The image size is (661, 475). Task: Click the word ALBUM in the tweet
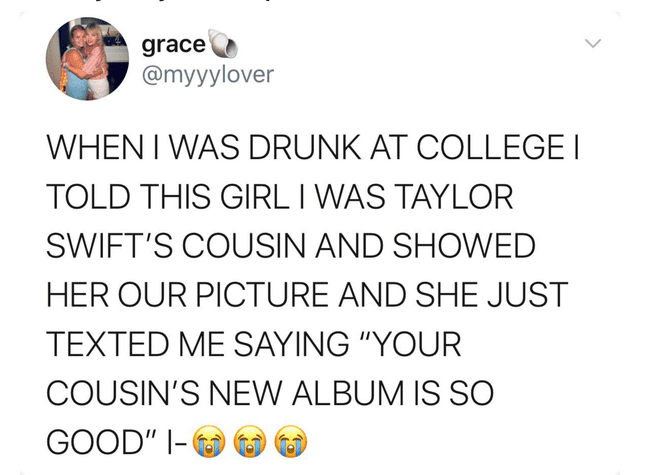tap(348, 392)
